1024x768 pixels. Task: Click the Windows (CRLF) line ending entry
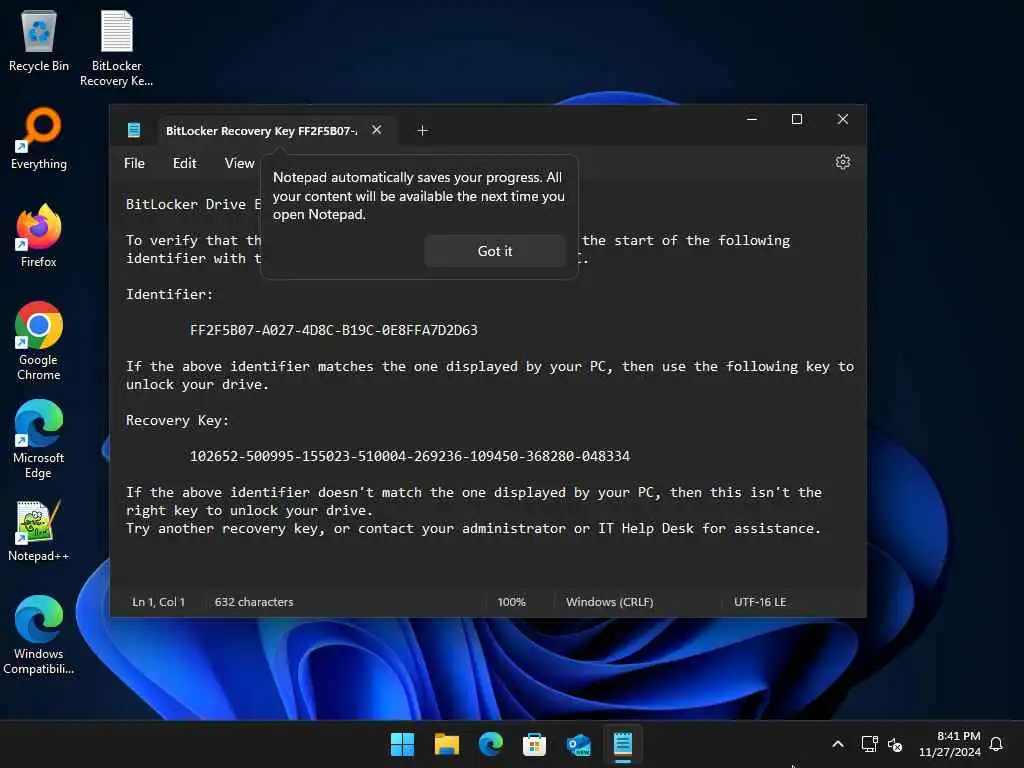click(x=609, y=601)
